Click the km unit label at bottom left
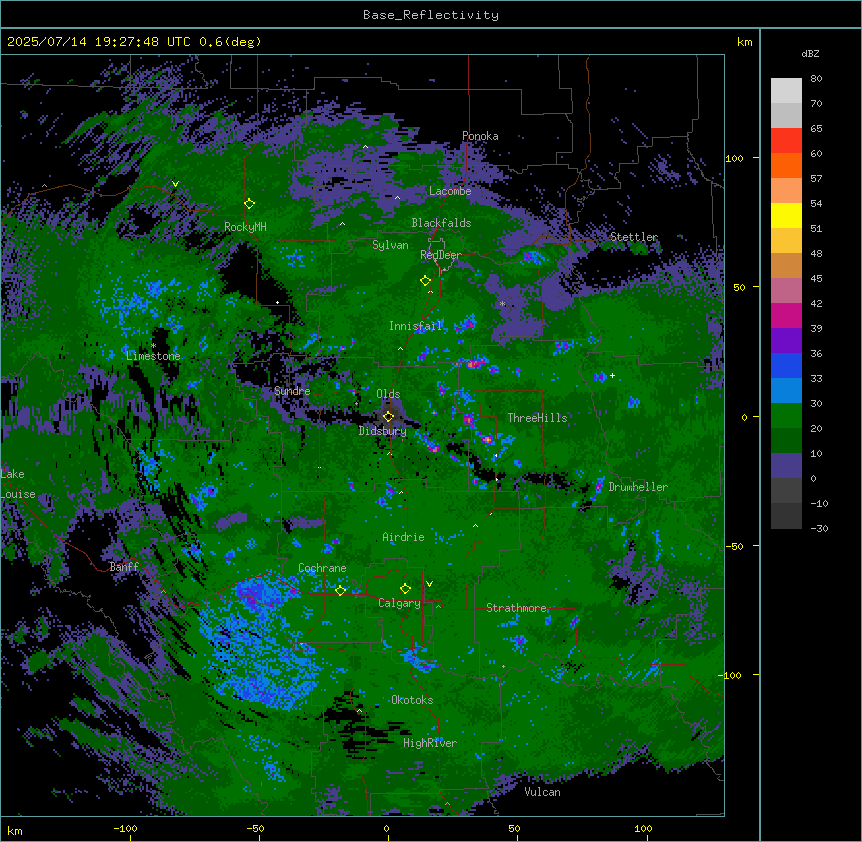The image size is (862, 842). (x=14, y=830)
